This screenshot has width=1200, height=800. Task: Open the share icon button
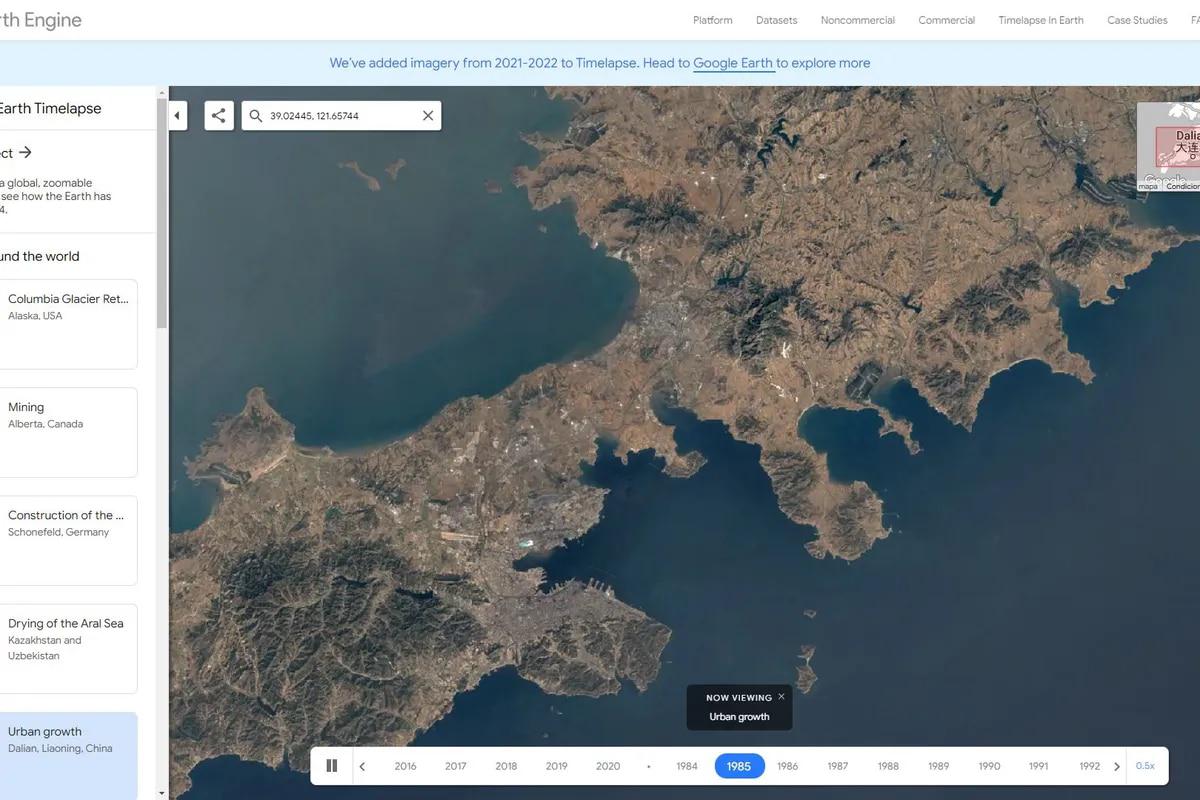point(219,116)
